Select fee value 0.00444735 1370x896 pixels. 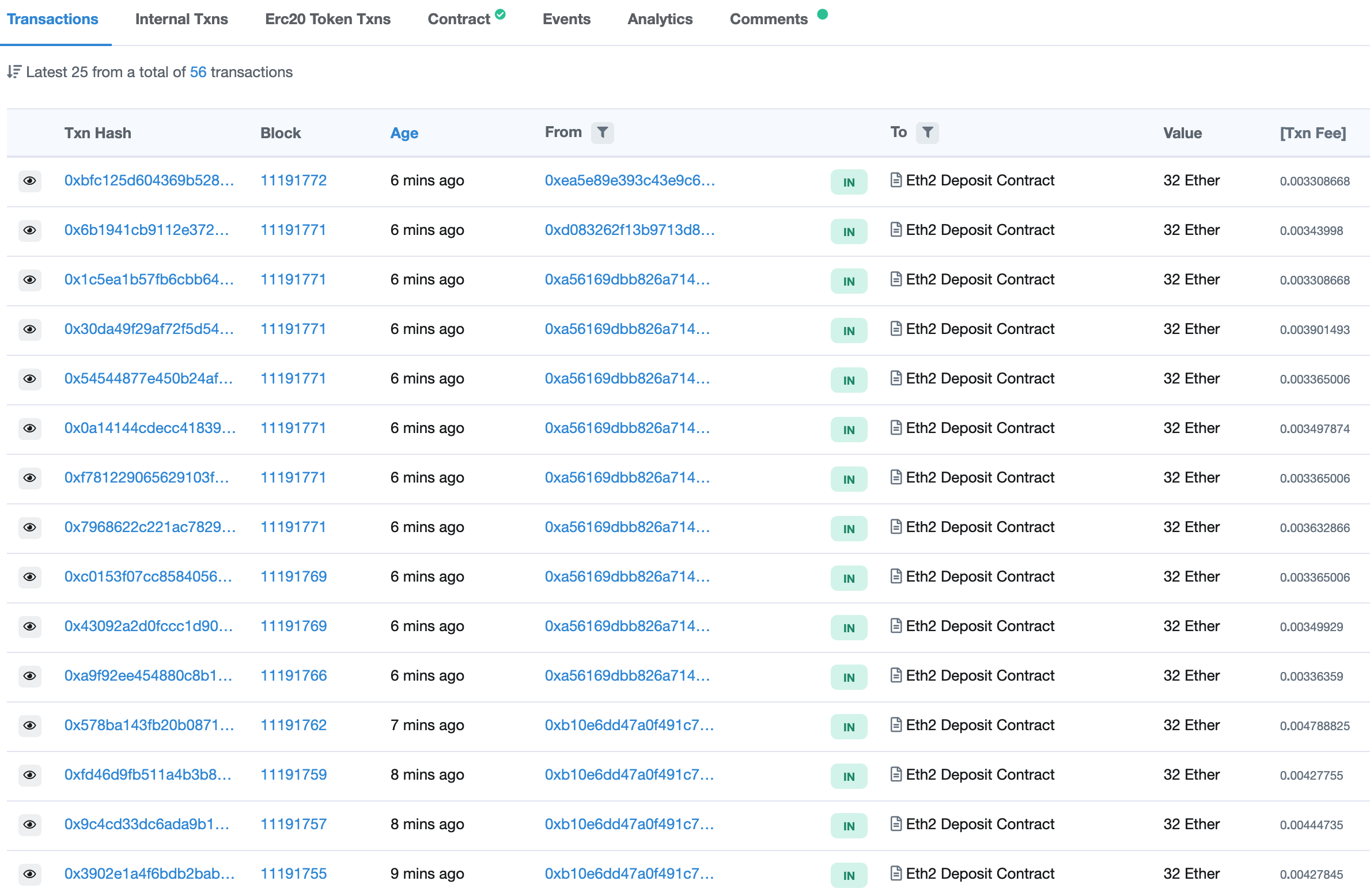click(1311, 825)
